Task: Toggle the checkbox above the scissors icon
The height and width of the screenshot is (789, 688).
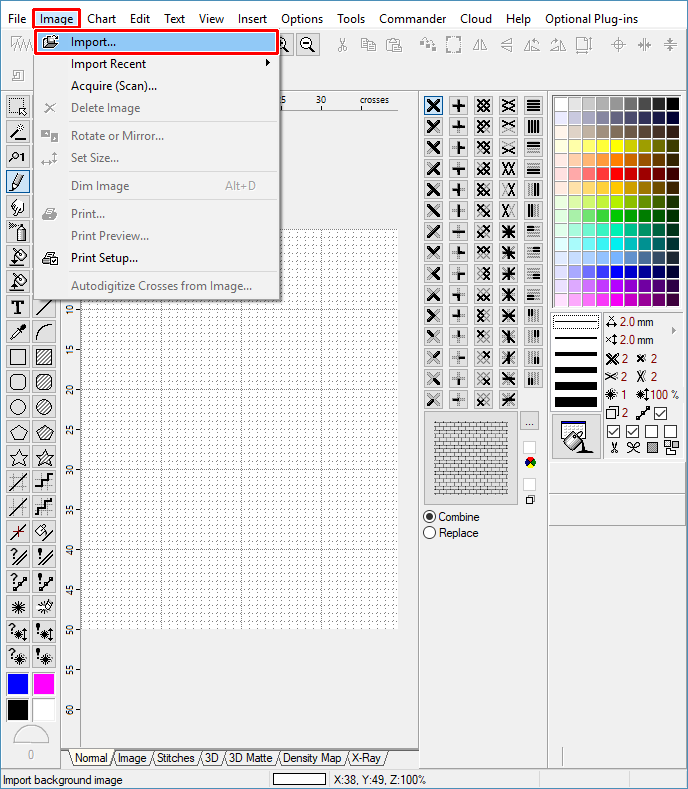Action: coord(613,432)
